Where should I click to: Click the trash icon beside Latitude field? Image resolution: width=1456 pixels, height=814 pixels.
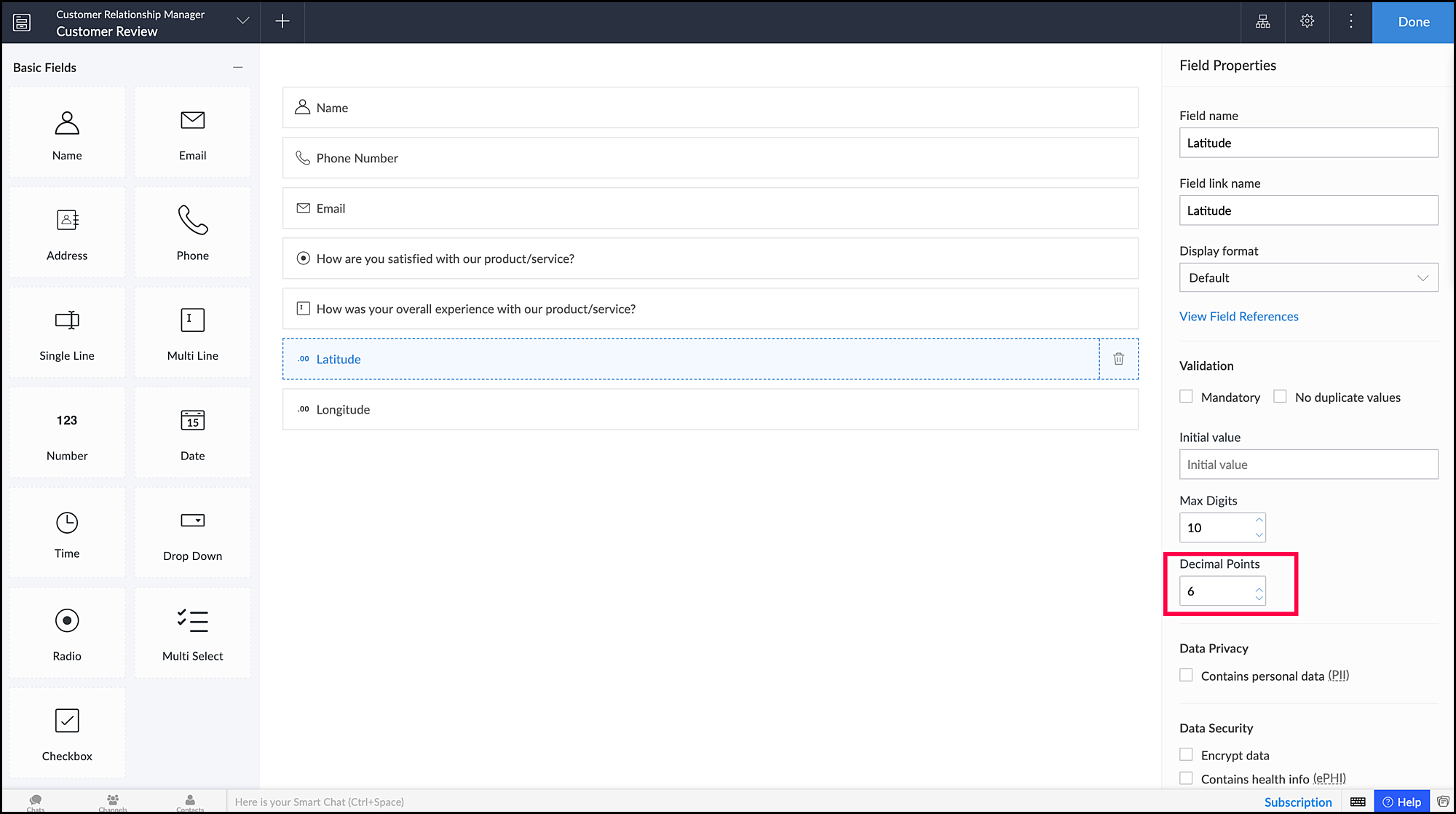click(1118, 359)
